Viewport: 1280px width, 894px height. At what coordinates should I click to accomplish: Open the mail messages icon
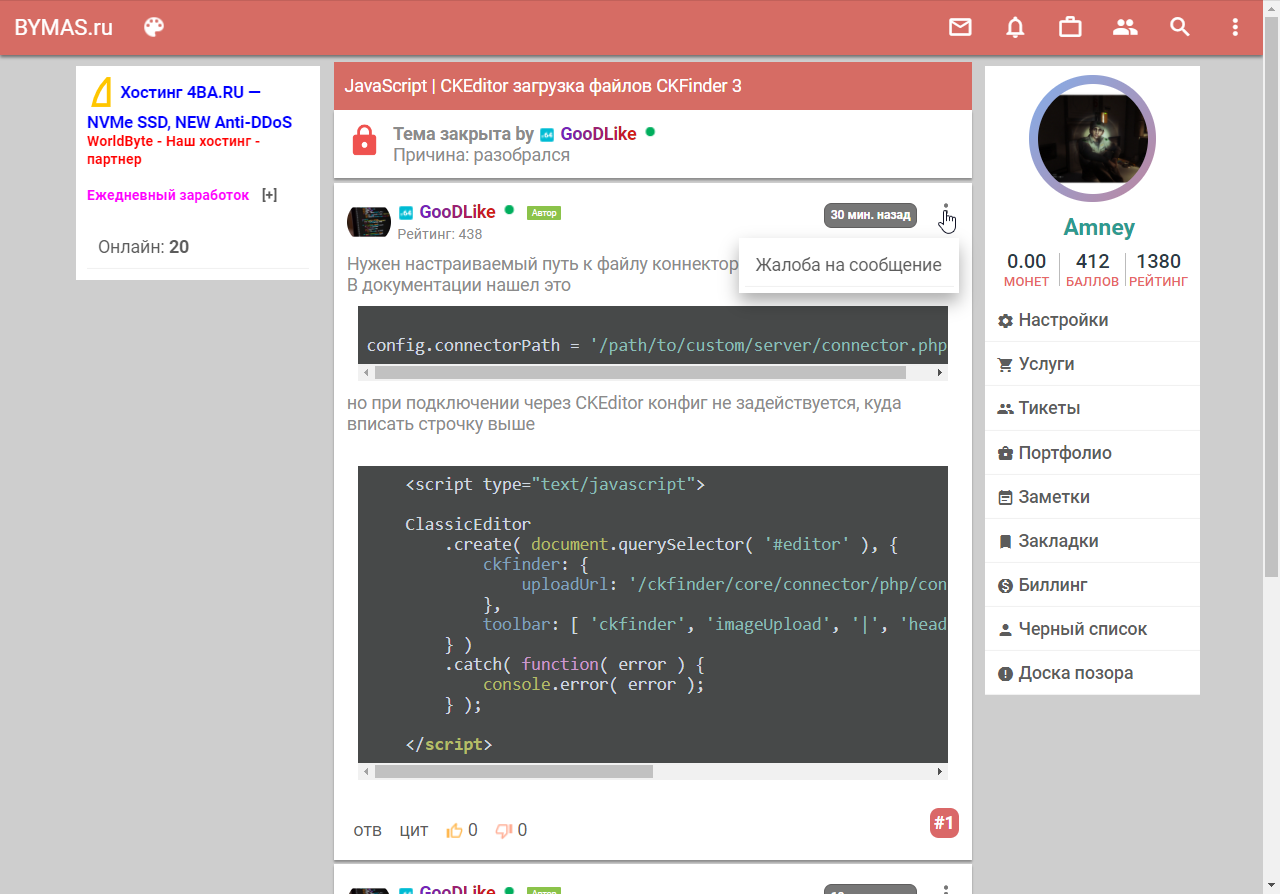(x=960, y=27)
